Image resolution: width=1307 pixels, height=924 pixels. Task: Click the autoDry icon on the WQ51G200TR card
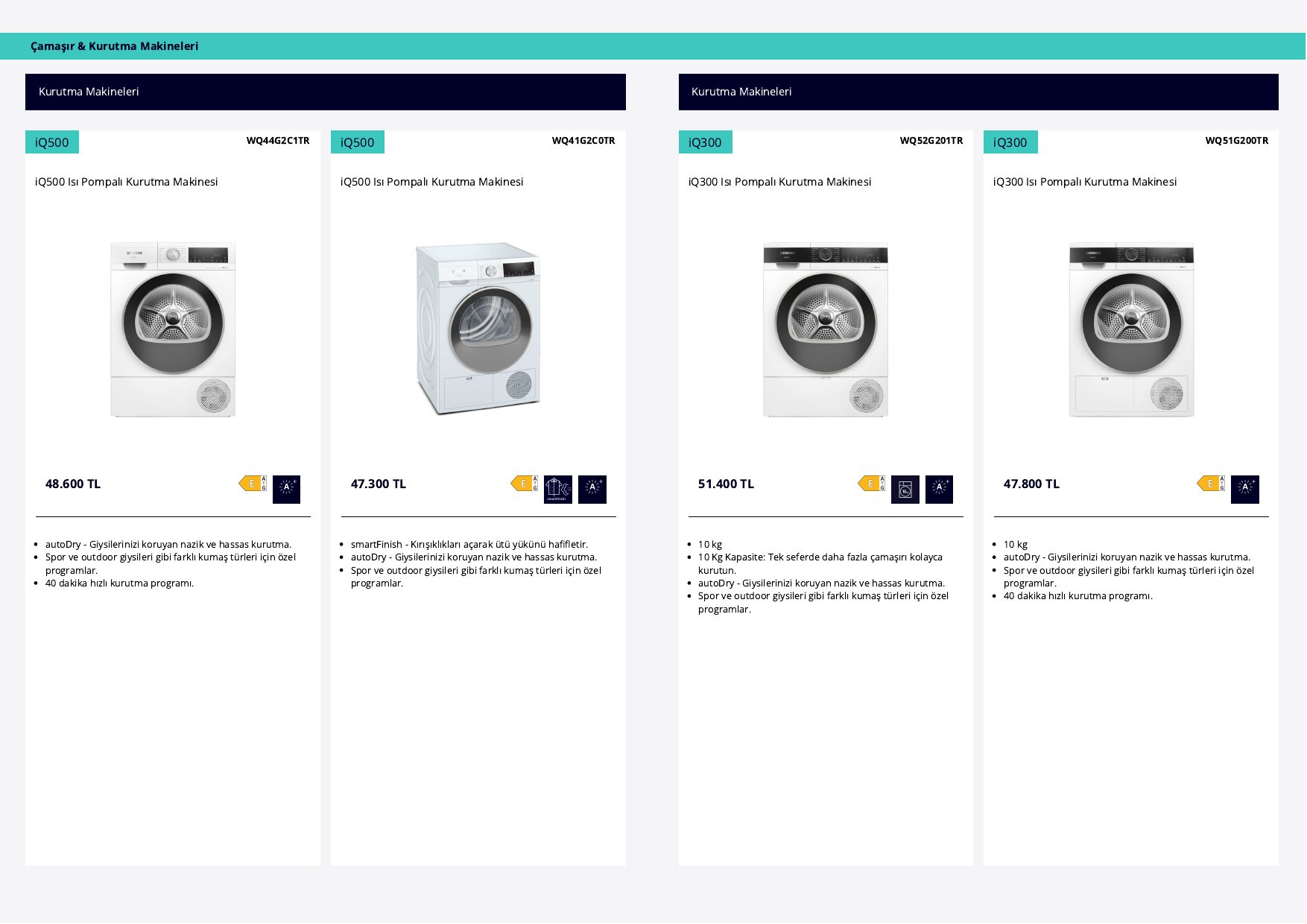point(1245,490)
